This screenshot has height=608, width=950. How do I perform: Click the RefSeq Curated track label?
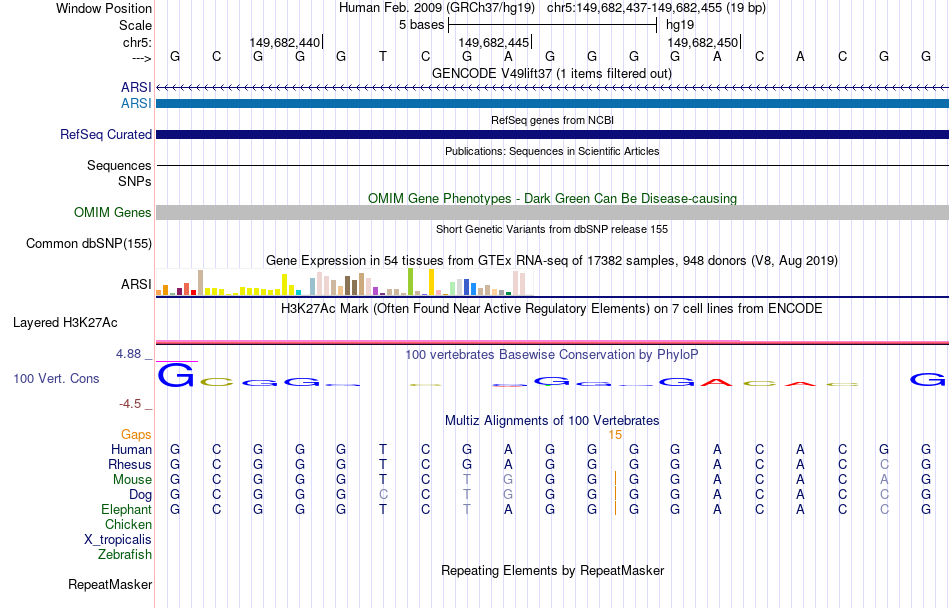click(x=105, y=134)
